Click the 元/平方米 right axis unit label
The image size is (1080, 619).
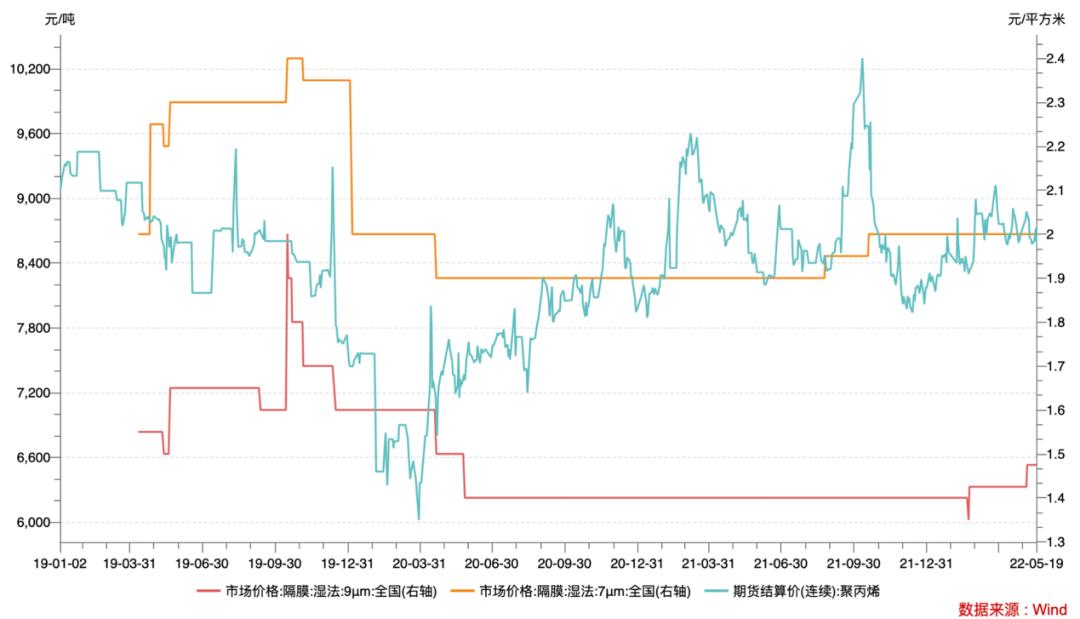pyautogui.click(x=1036, y=19)
